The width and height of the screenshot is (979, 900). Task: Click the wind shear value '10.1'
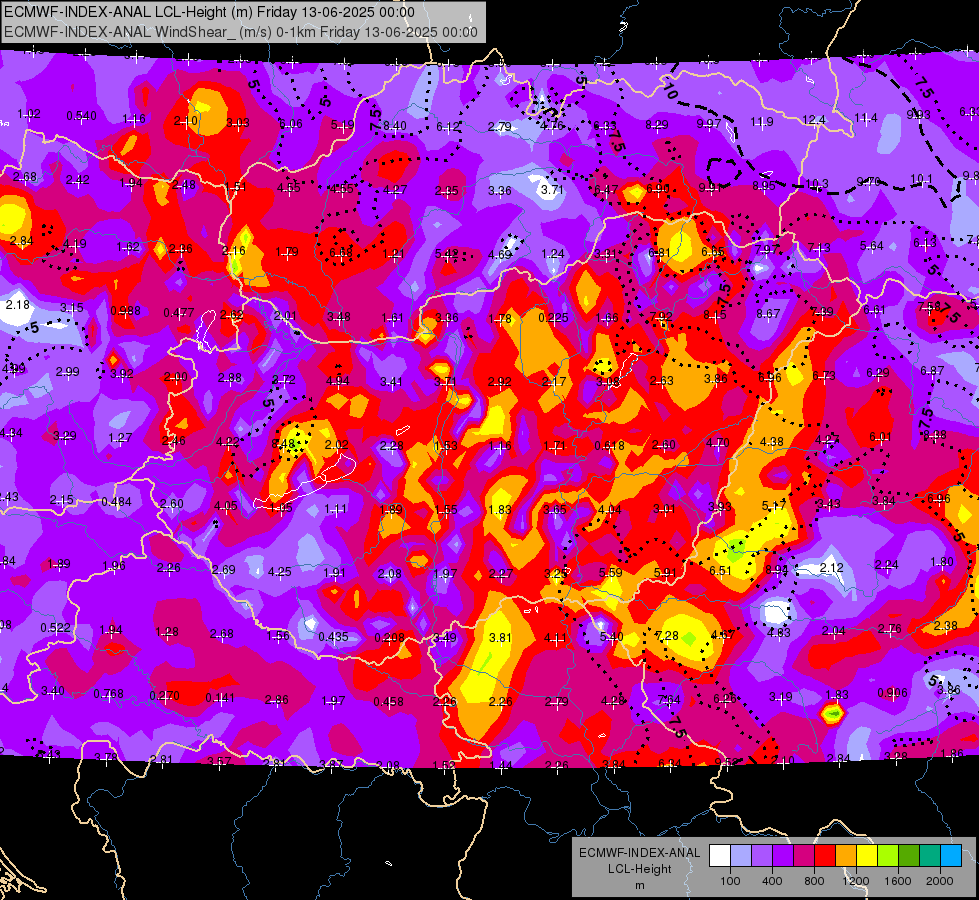(921, 179)
